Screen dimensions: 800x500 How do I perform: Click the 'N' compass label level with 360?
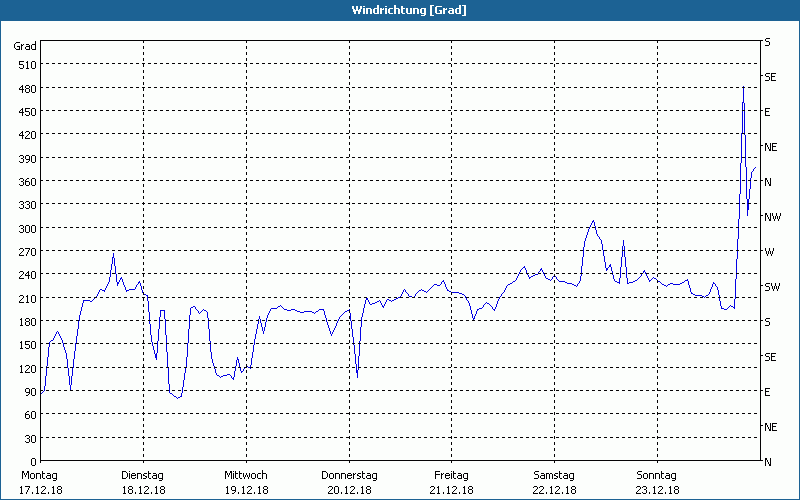click(768, 182)
